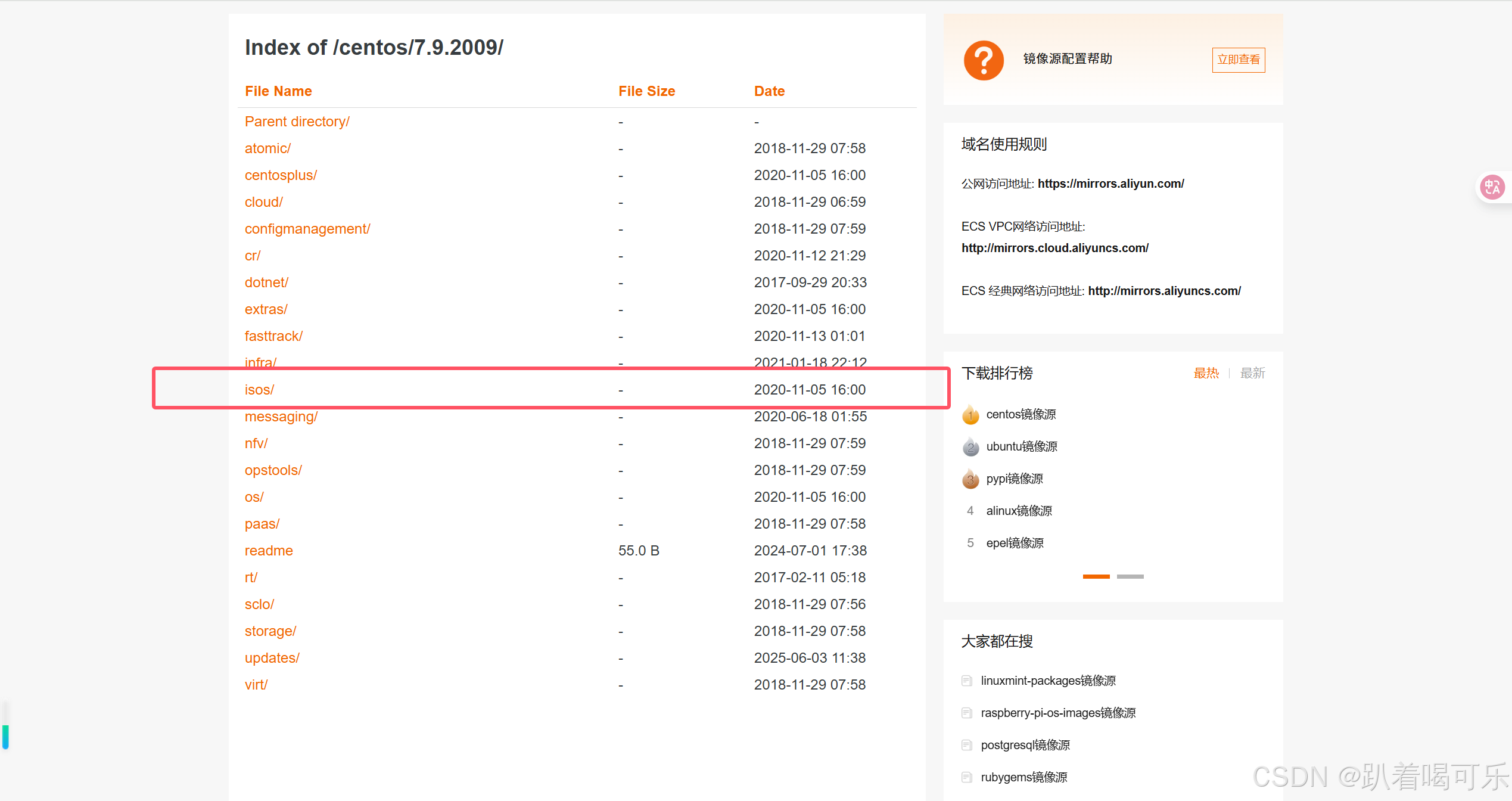Open the paas/ folder
Image resolution: width=1512 pixels, height=801 pixels.
pyautogui.click(x=262, y=524)
